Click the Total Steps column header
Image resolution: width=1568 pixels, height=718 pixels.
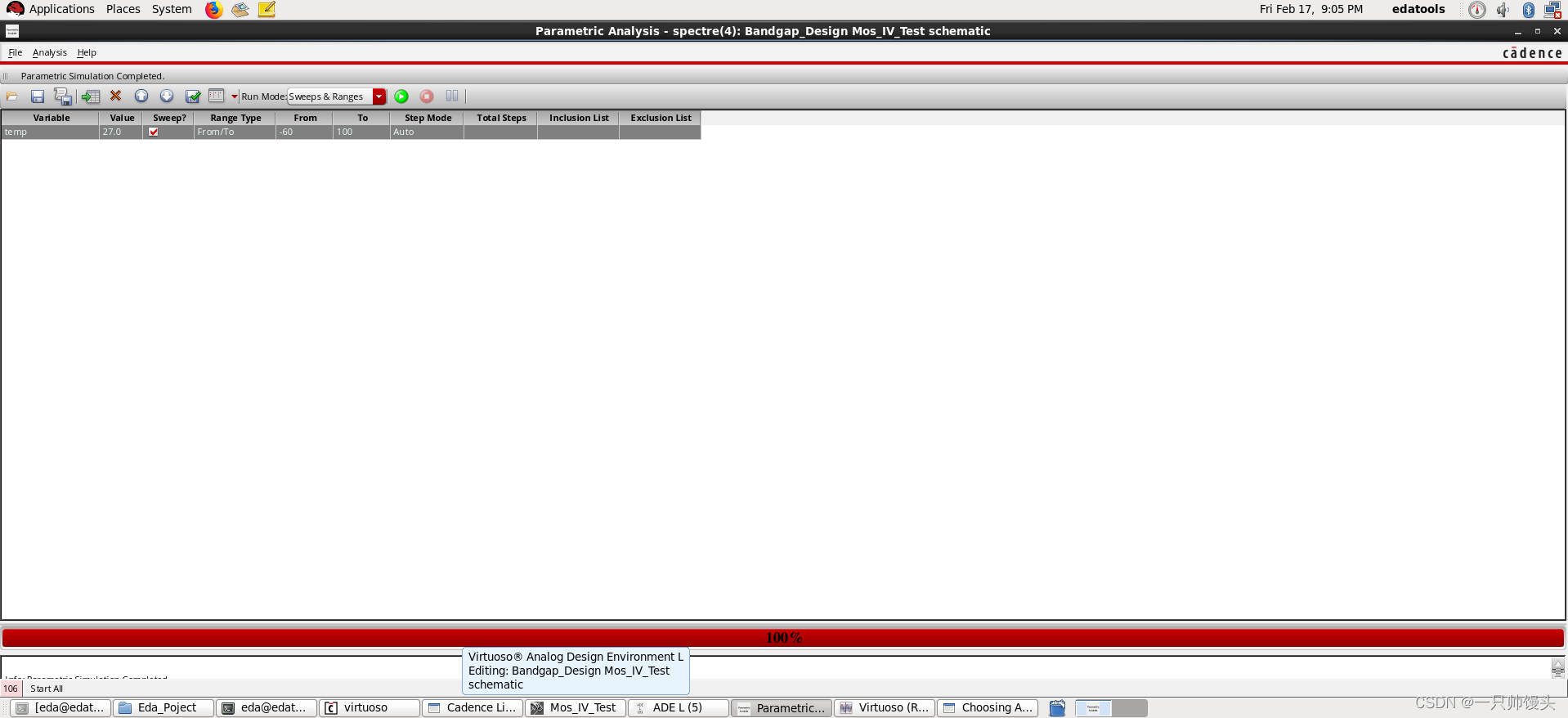click(501, 118)
